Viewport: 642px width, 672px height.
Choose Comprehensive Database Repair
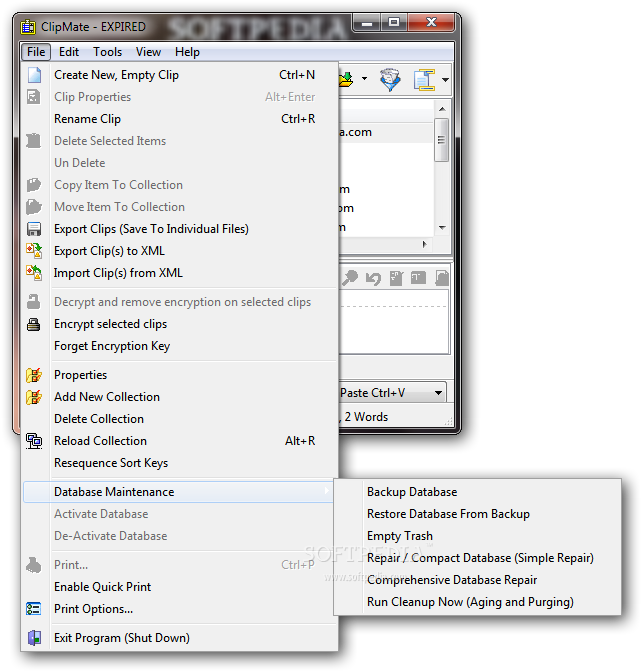coord(477,579)
